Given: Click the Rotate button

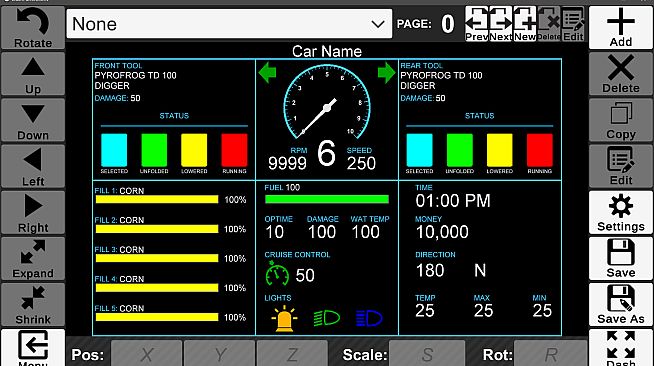Looking at the screenshot, I should (33, 28).
